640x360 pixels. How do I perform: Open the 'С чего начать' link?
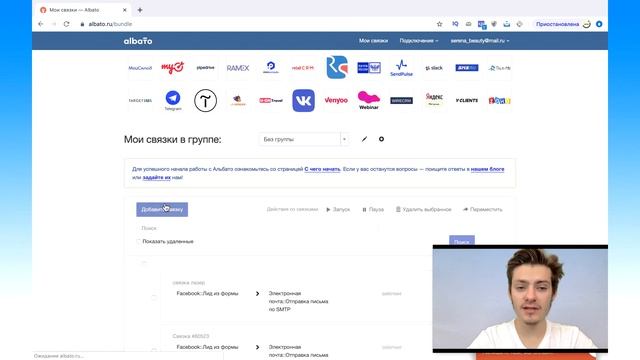[x=322, y=169]
